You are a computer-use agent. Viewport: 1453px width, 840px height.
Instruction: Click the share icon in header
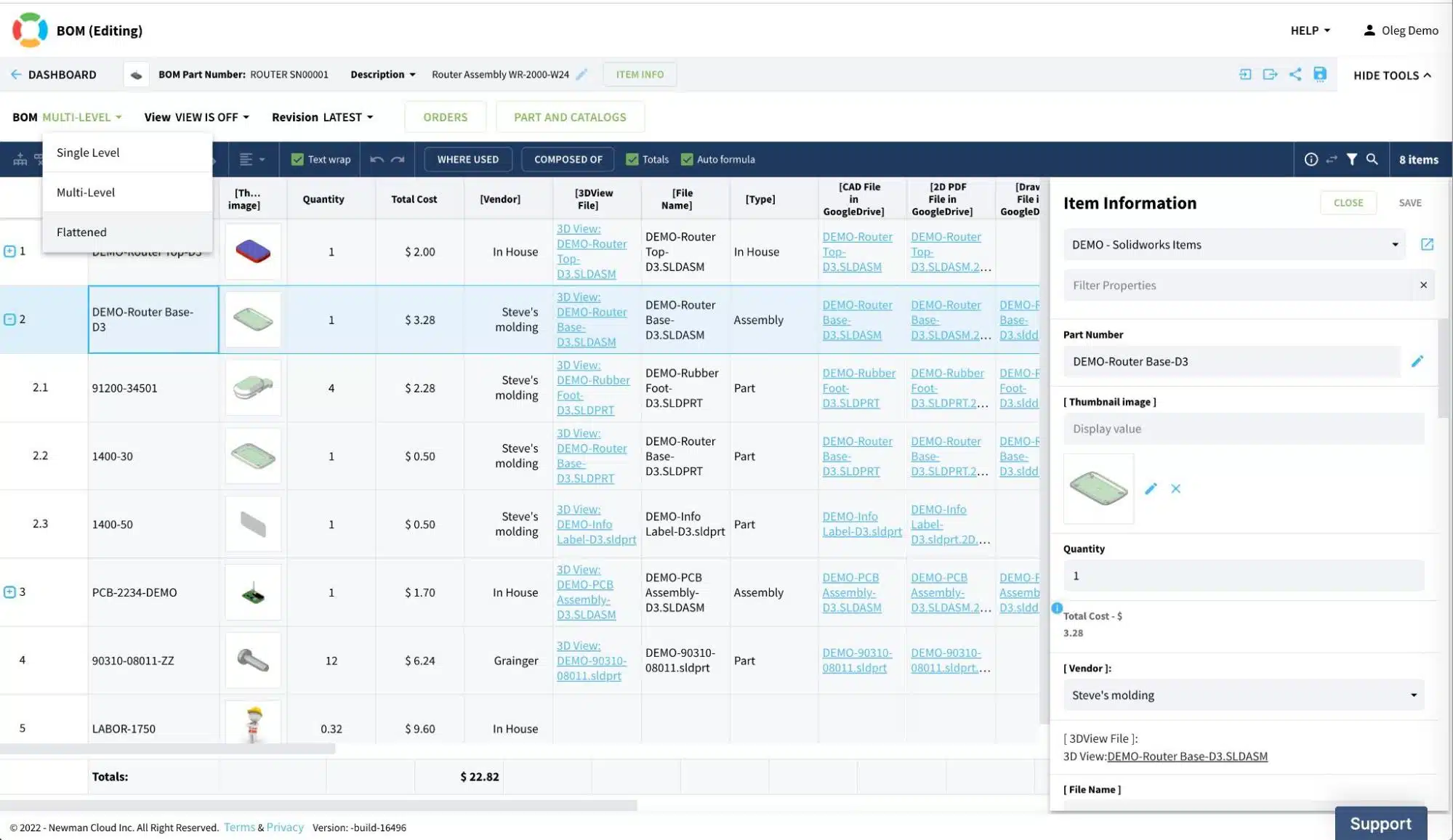(x=1295, y=74)
